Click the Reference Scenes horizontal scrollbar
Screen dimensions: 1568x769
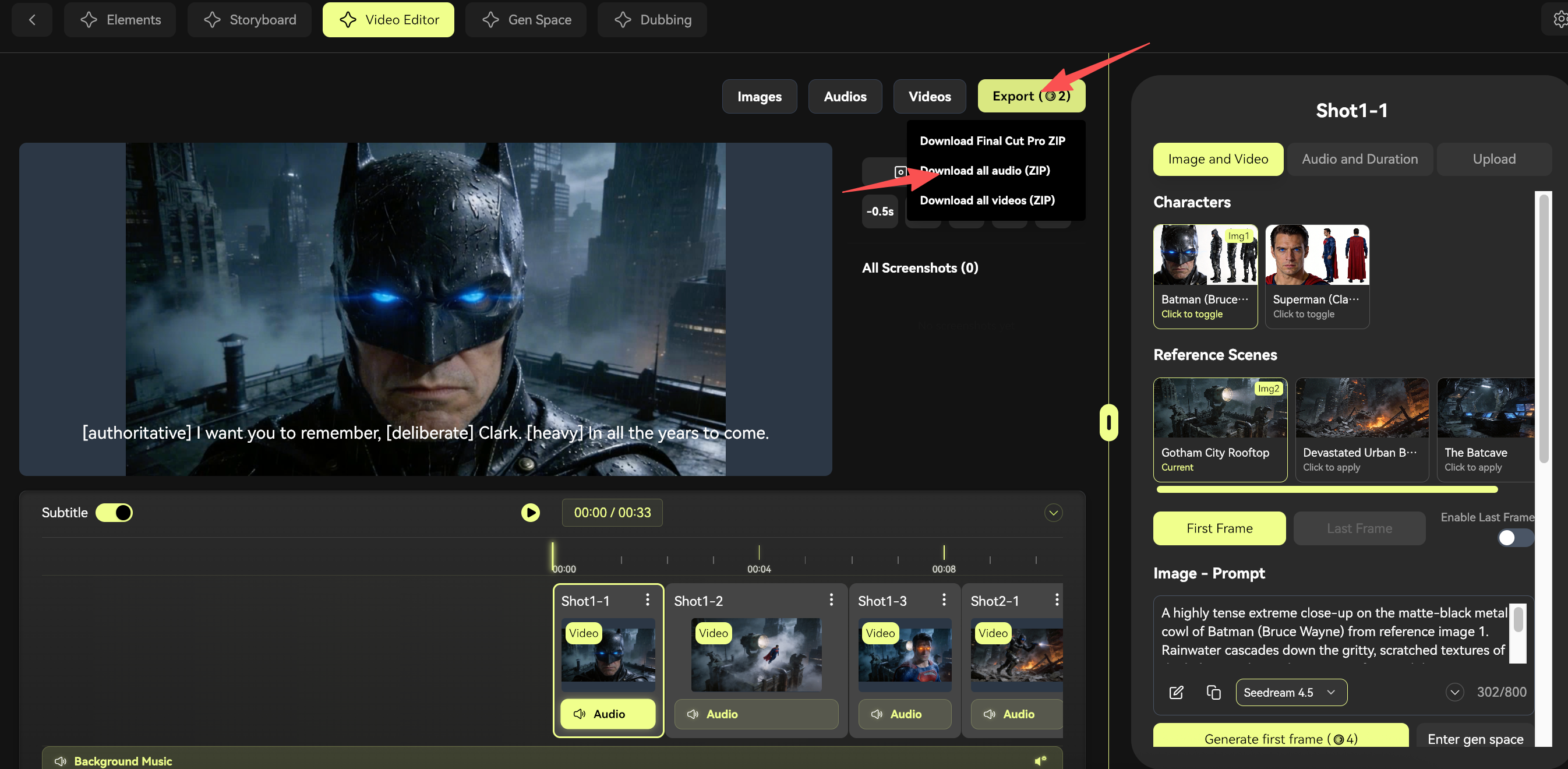[x=1327, y=489]
